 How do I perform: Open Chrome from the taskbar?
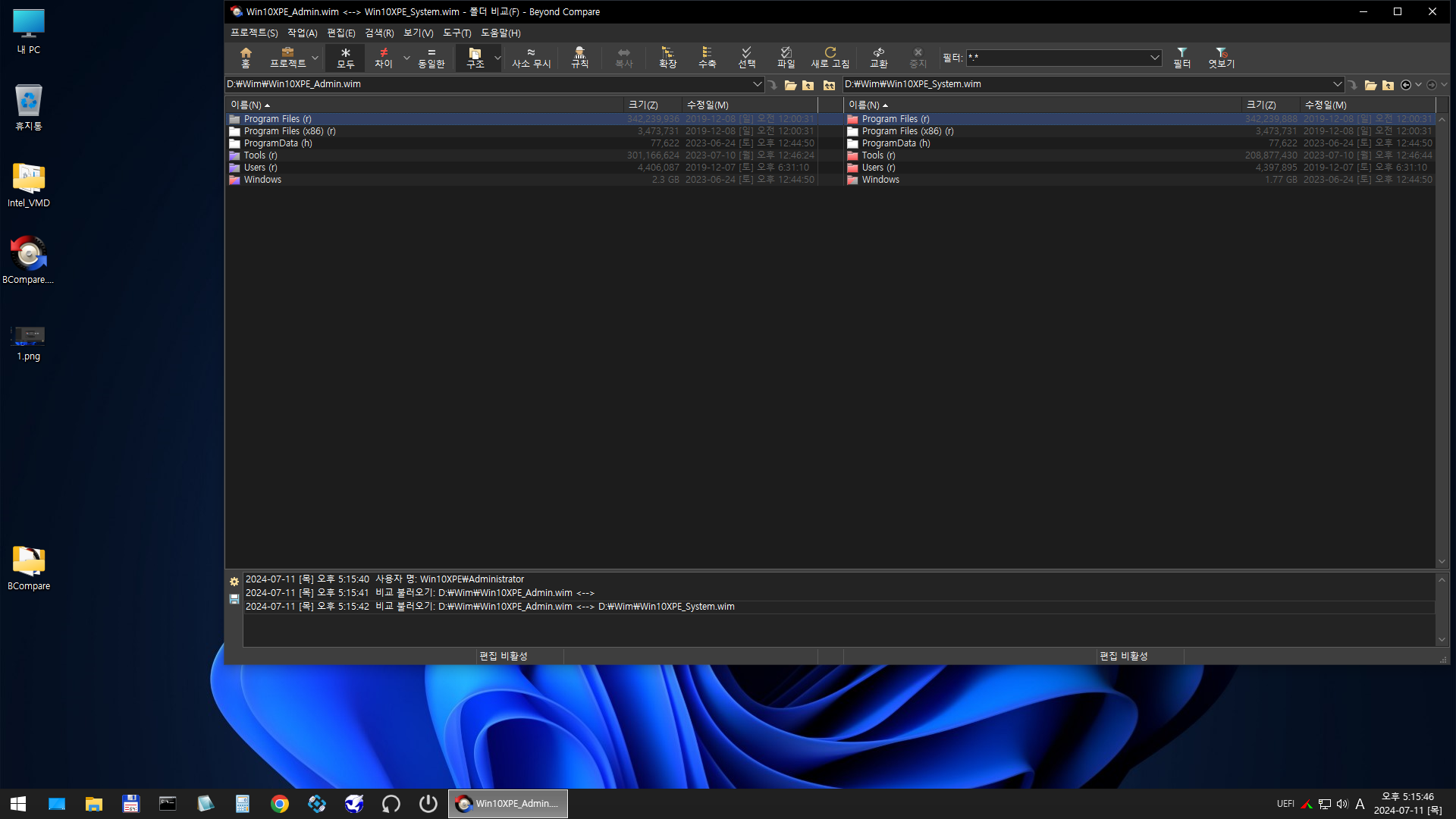pyautogui.click(x=280, y=804)
